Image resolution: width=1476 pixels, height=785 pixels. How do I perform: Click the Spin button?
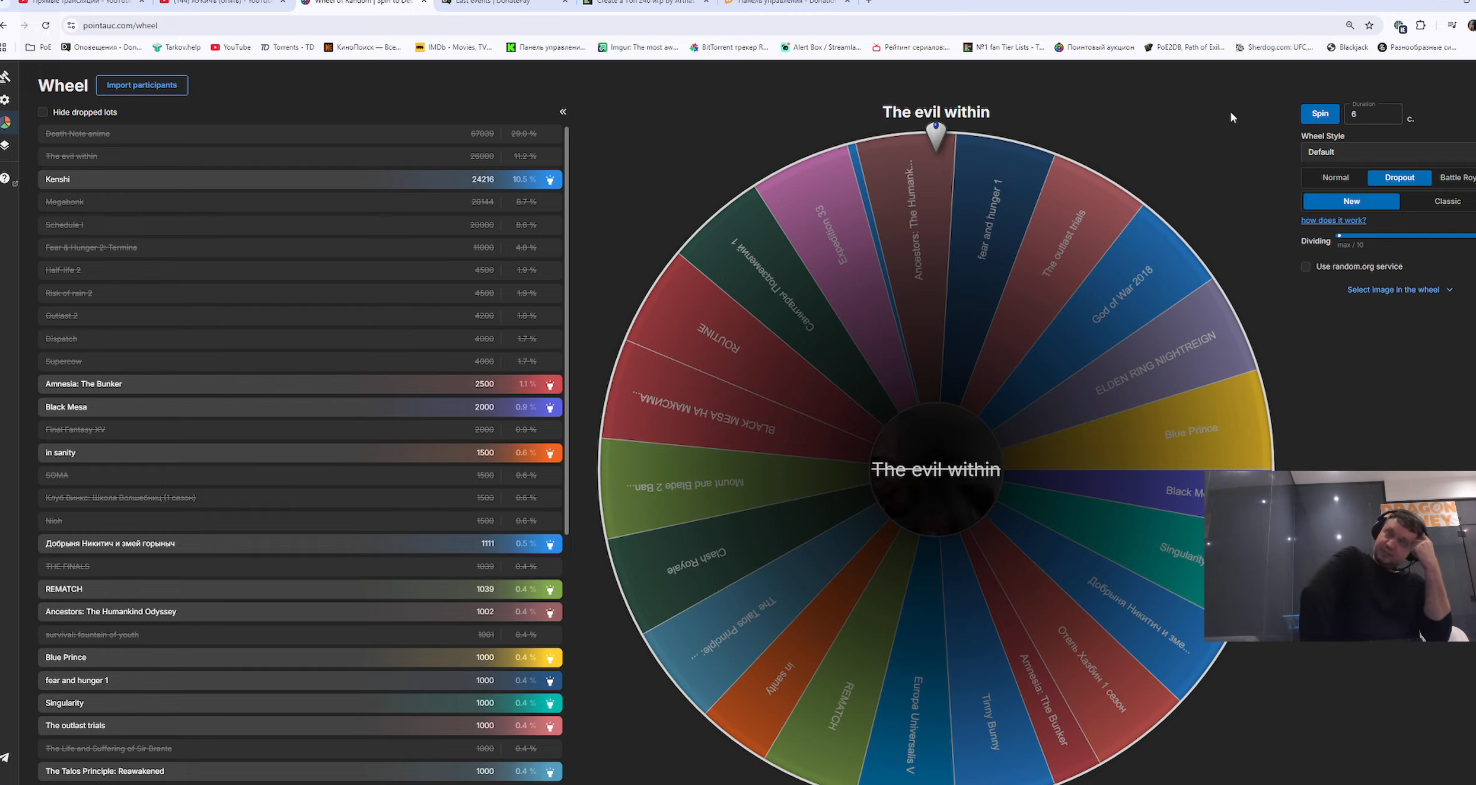point(1320,114)
